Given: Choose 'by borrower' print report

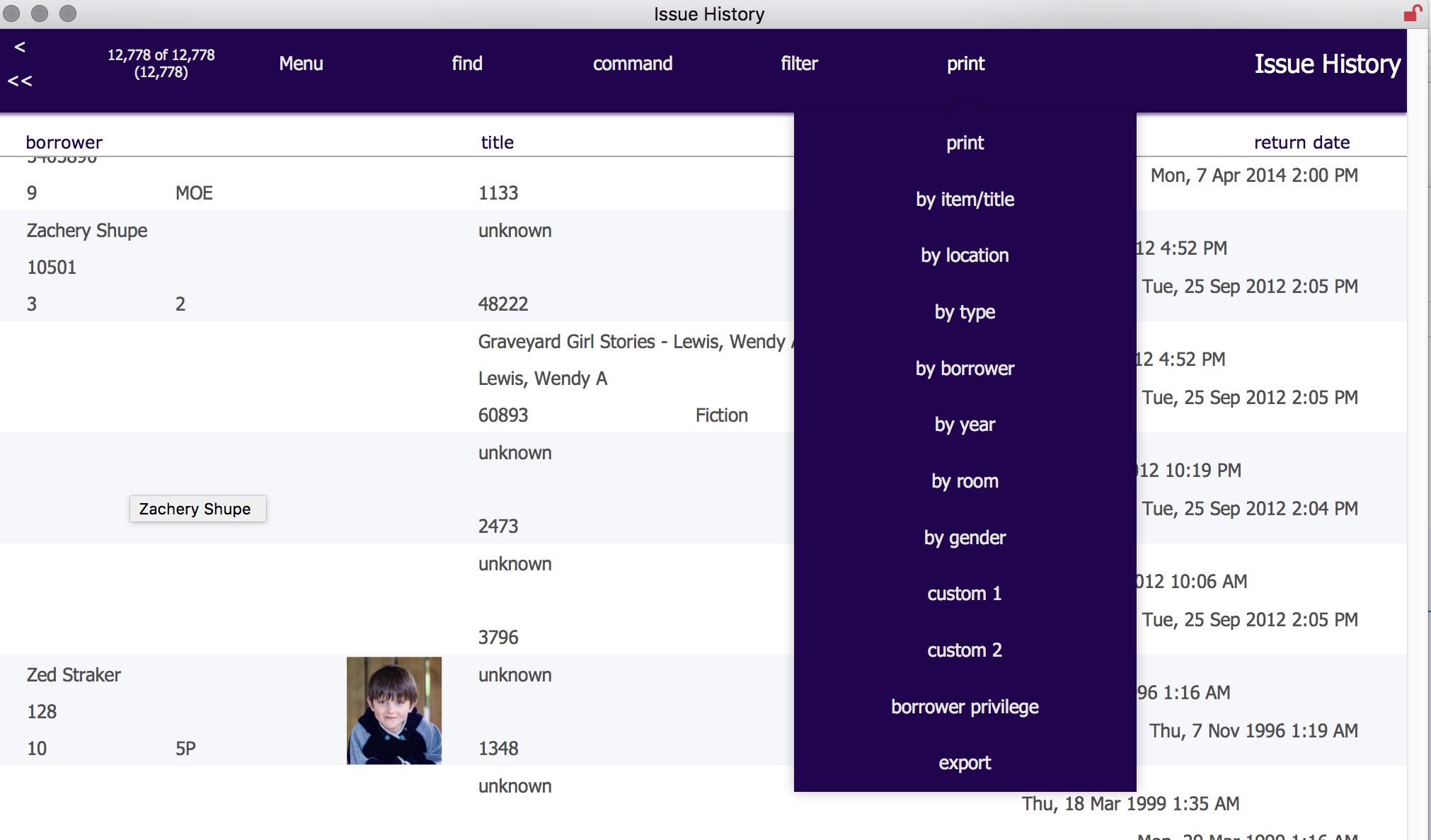Looking at the screenshot, I should click(x=965, y=369).
